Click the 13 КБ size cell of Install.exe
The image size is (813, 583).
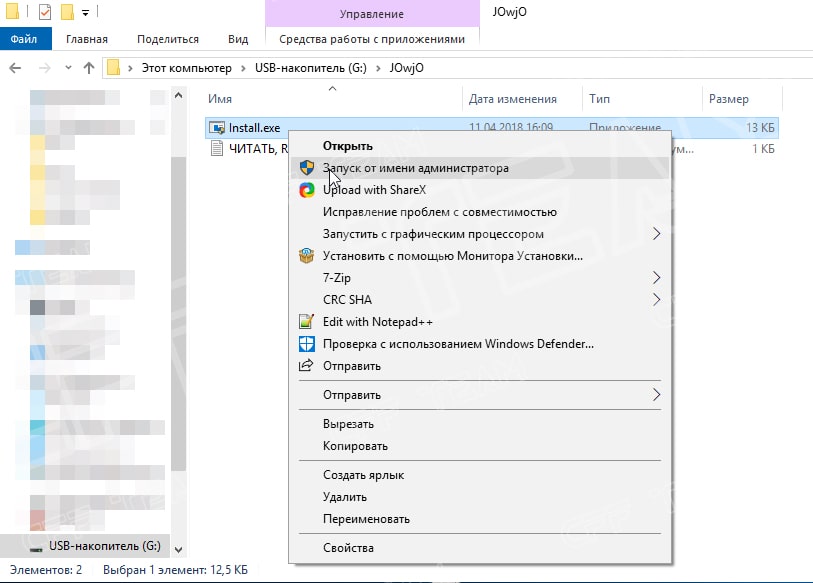[760, 128]
